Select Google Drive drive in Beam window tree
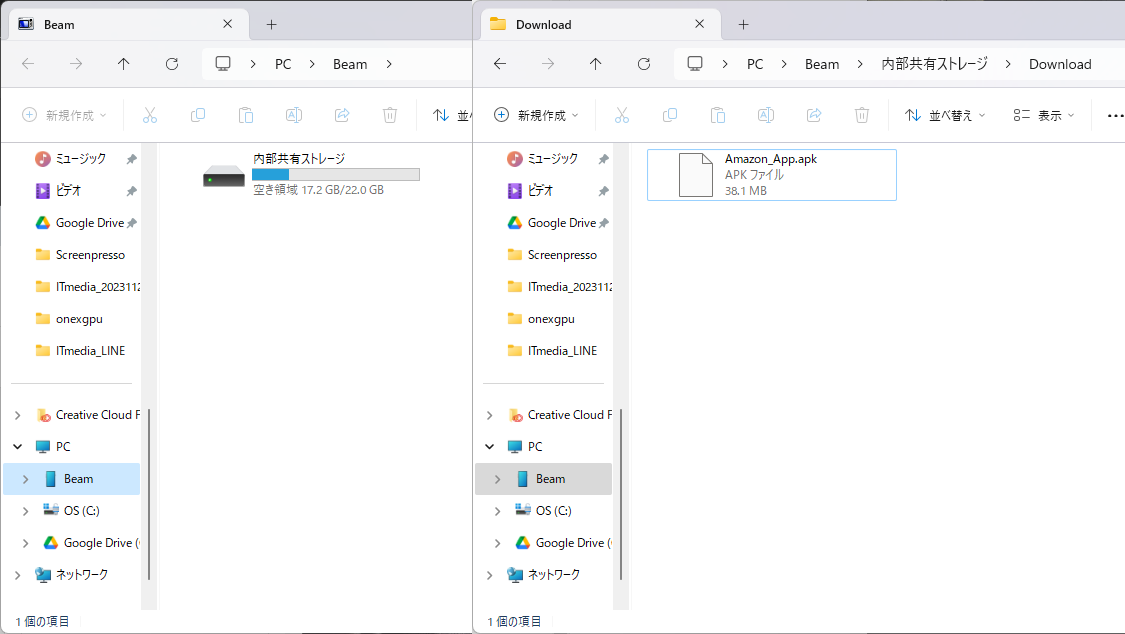Screen dimensions: 1125x634 [90, 543]
